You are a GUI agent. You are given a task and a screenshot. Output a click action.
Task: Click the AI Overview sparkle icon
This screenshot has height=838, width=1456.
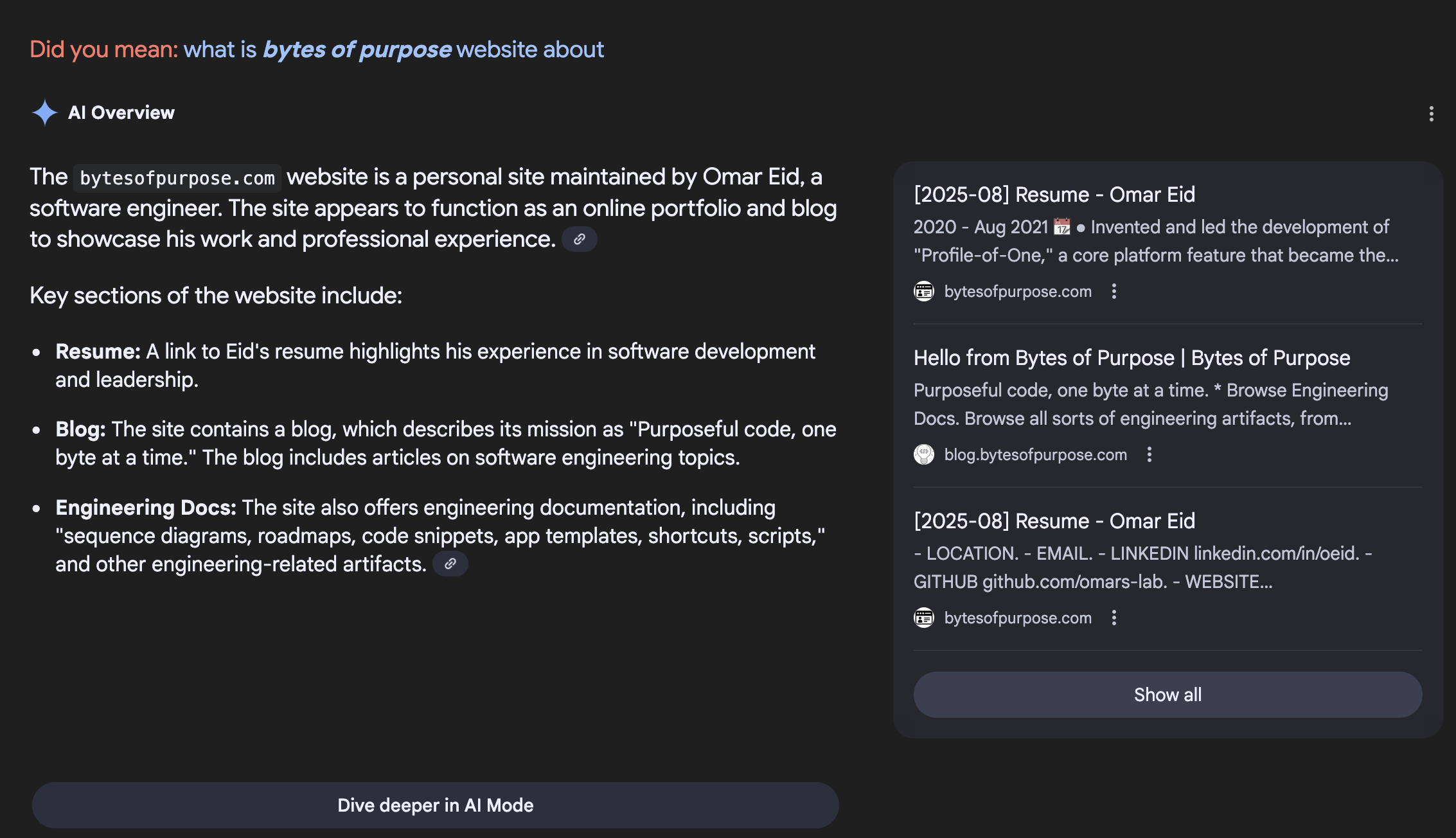coord(45,113)
